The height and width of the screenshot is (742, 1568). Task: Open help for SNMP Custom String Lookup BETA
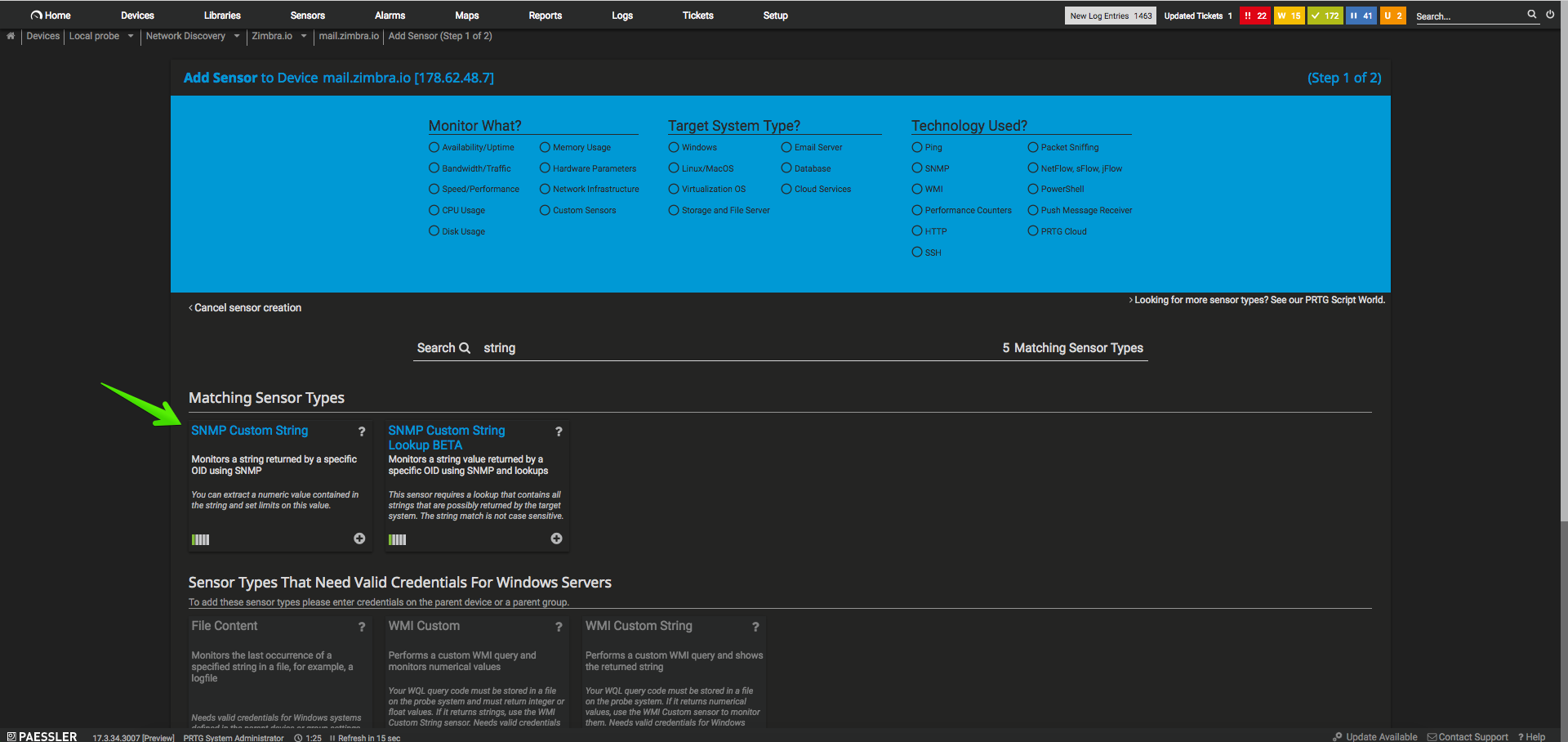click(559, 431)
